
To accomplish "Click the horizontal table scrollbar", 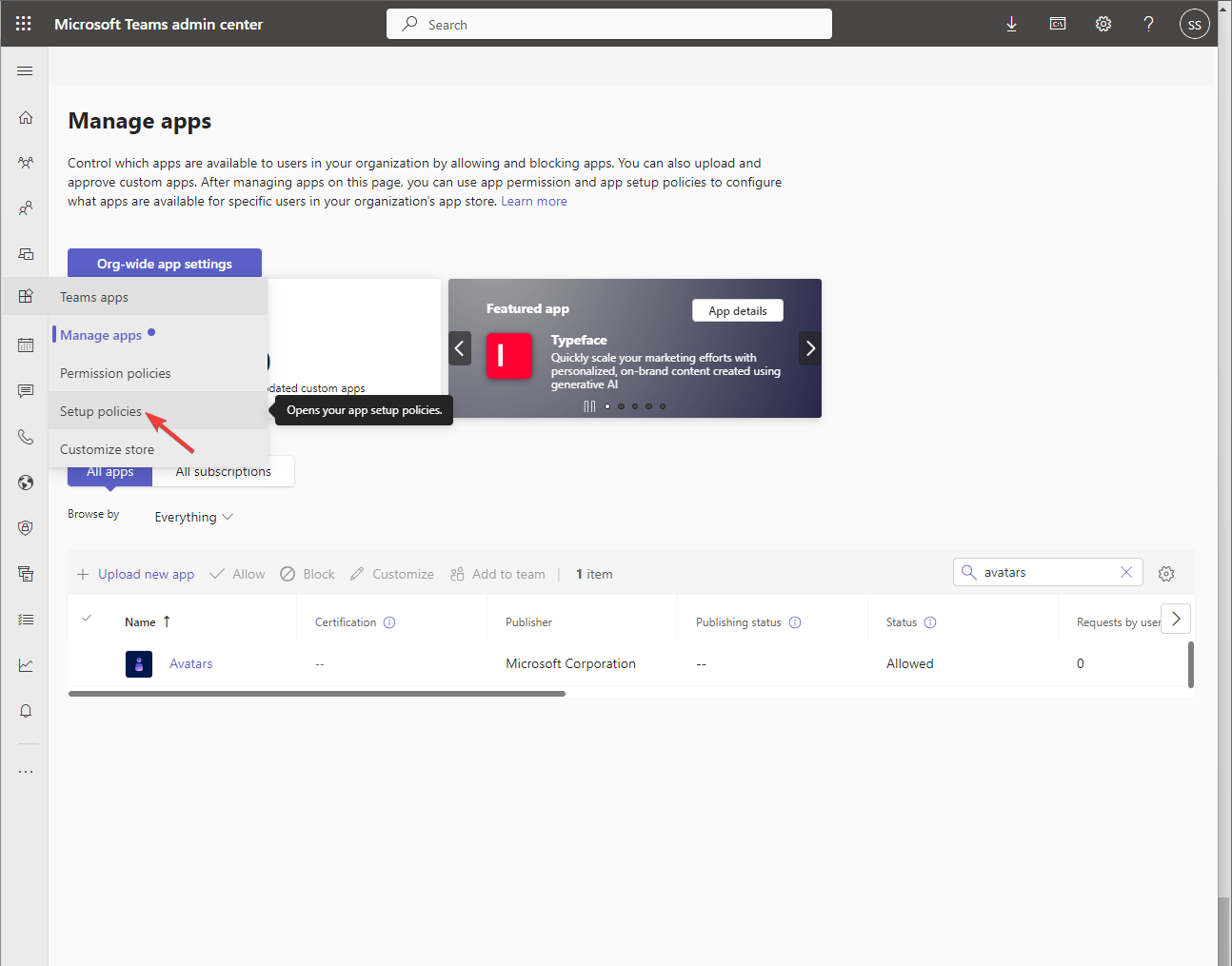I will click(317, 694).
